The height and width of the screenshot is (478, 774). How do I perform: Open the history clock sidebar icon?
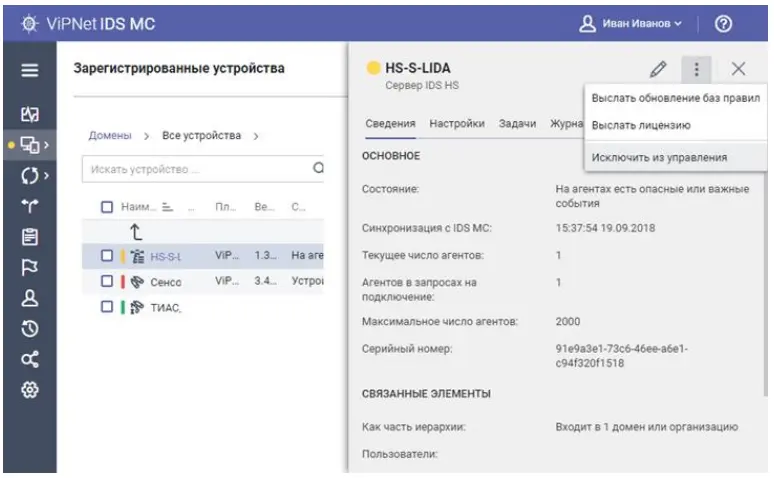click(30, 328)
